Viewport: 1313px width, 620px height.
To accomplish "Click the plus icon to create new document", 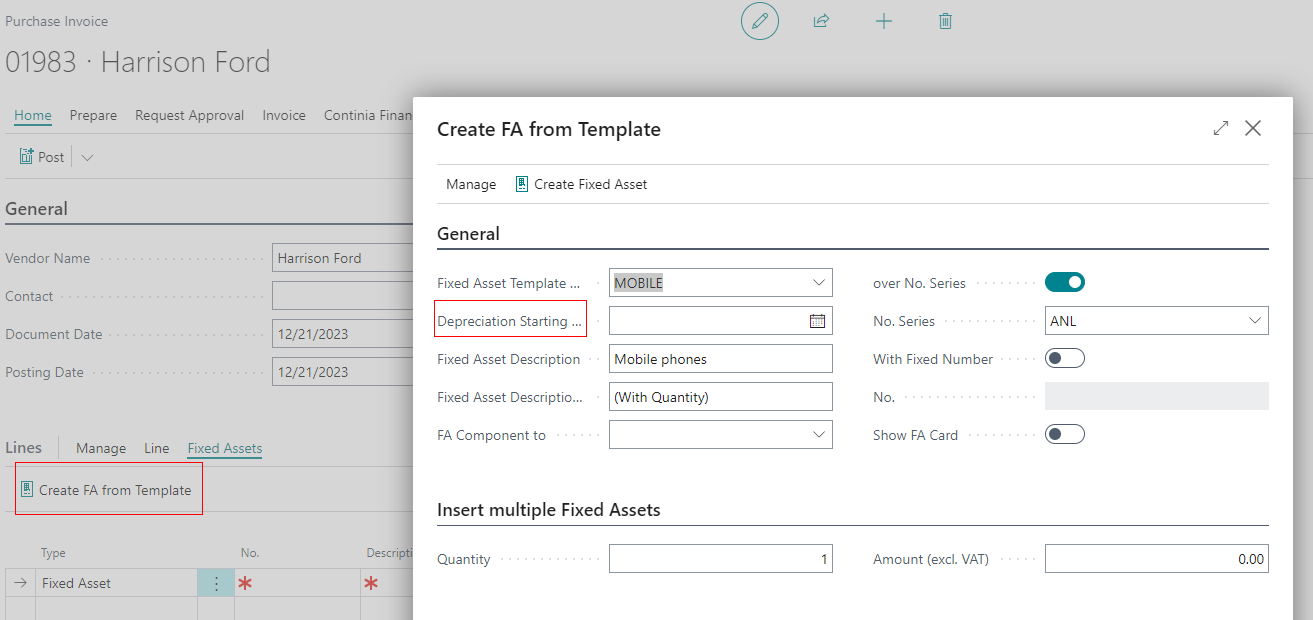I will (884, 20).
